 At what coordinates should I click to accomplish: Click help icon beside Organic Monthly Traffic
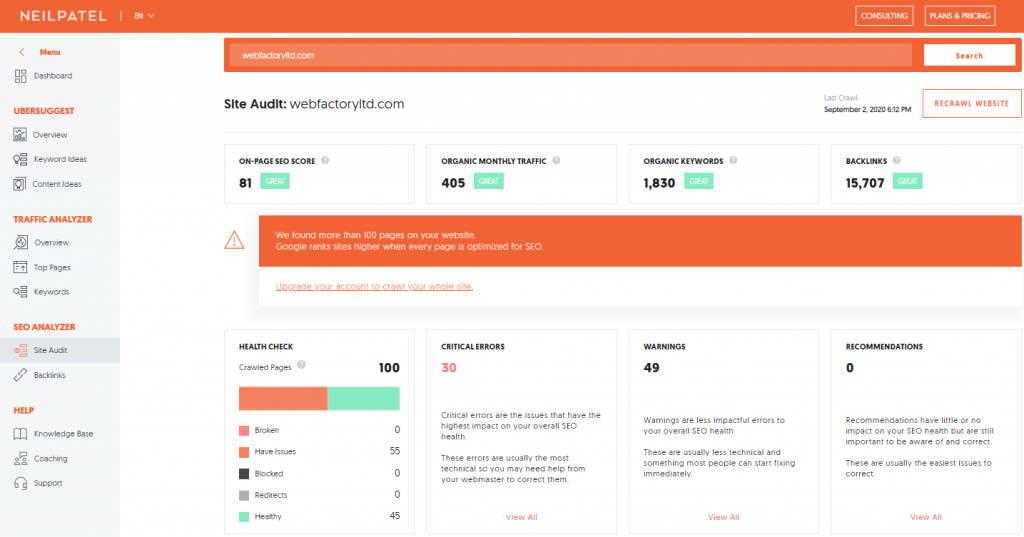pyautogui.click(x=556, y=160)
